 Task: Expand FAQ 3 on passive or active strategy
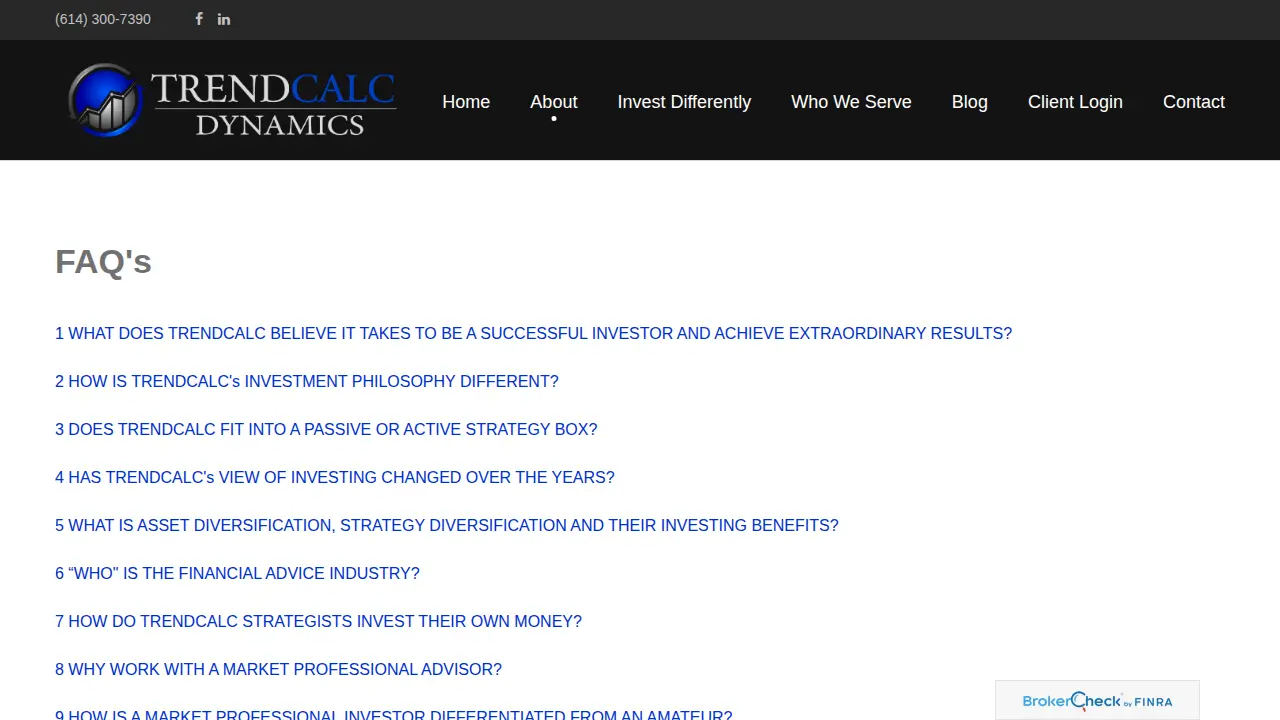[x=326, y=429]
